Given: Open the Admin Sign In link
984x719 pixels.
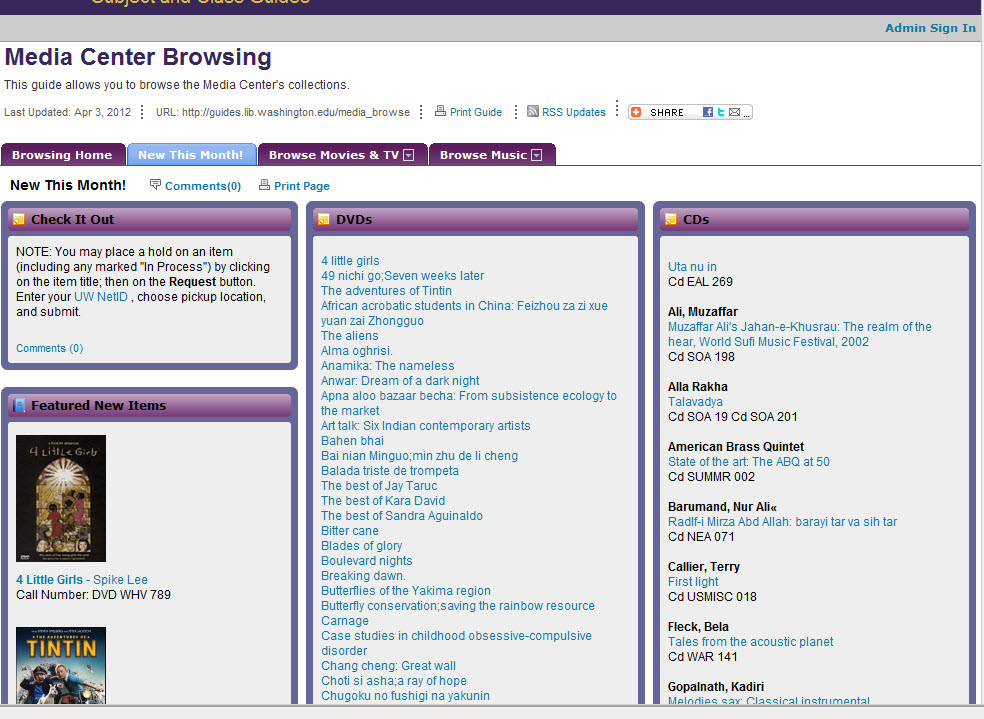Looking at the screenshot, I should tap(930, 28).
